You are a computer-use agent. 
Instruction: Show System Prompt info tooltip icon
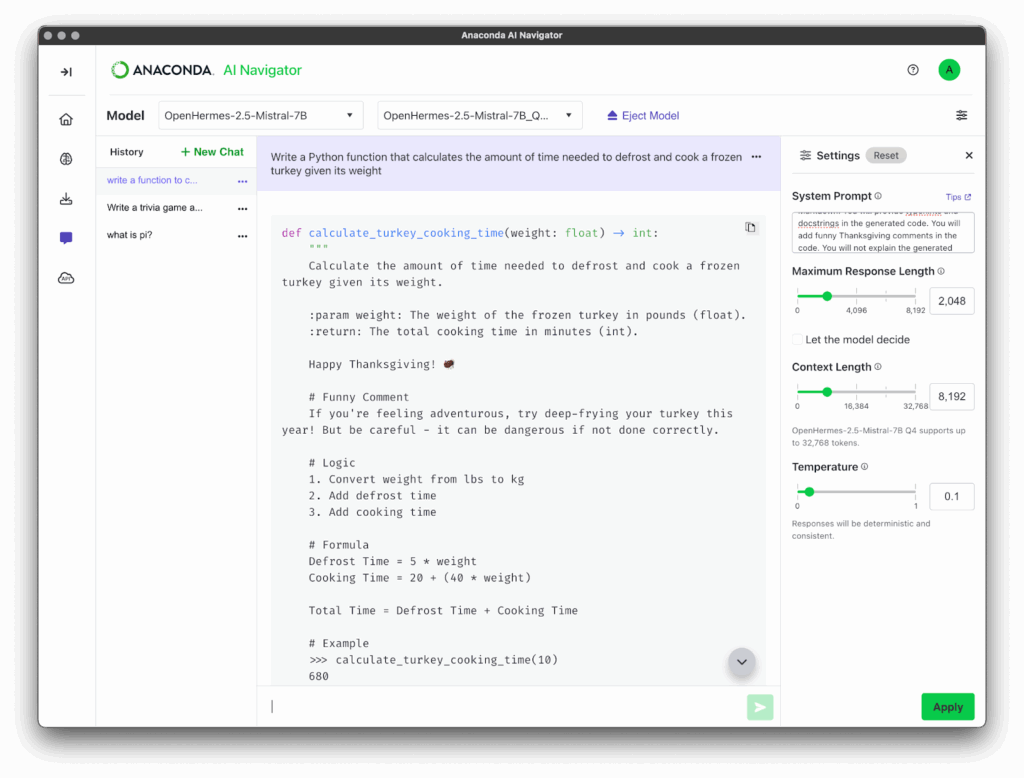(878, 196)
